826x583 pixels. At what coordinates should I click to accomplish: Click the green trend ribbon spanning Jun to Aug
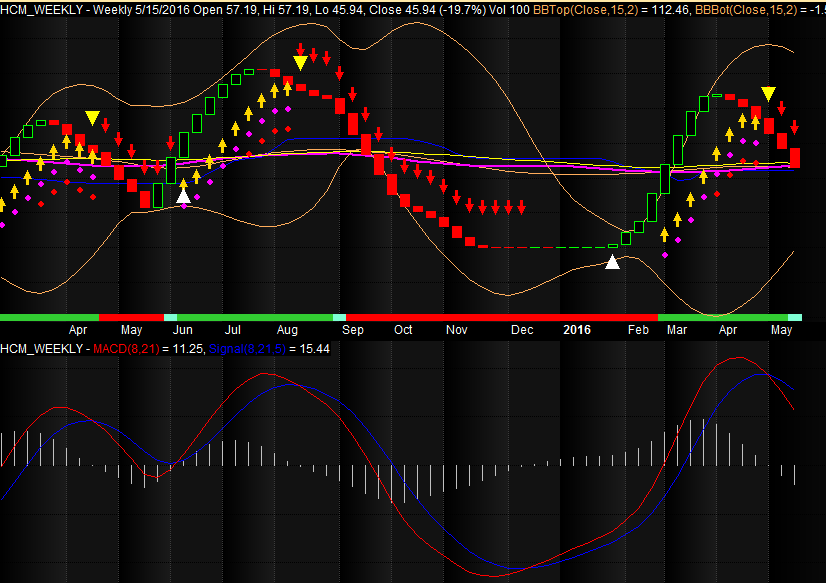(255, 318)
